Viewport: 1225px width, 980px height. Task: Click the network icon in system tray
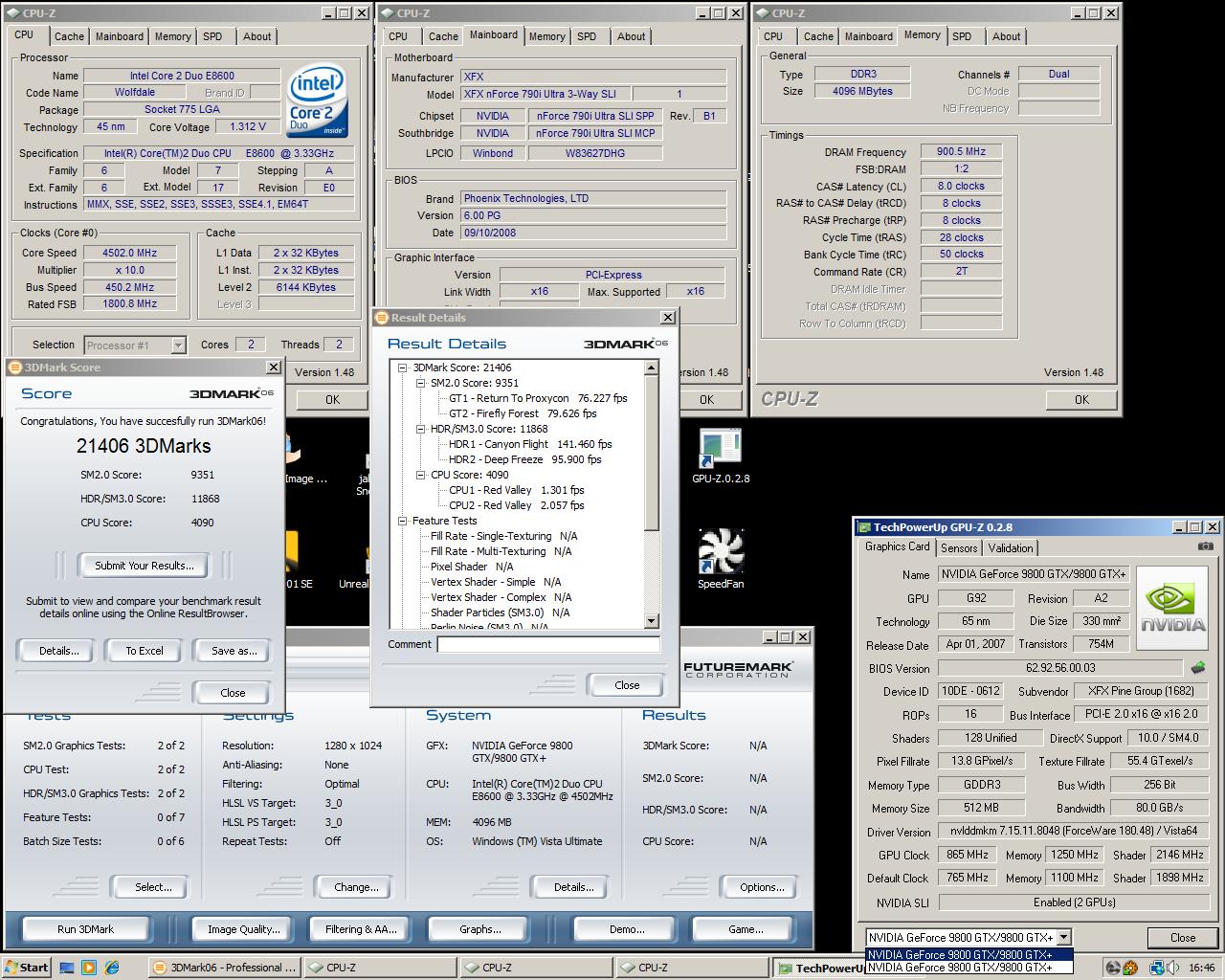tap(1154, 968)
